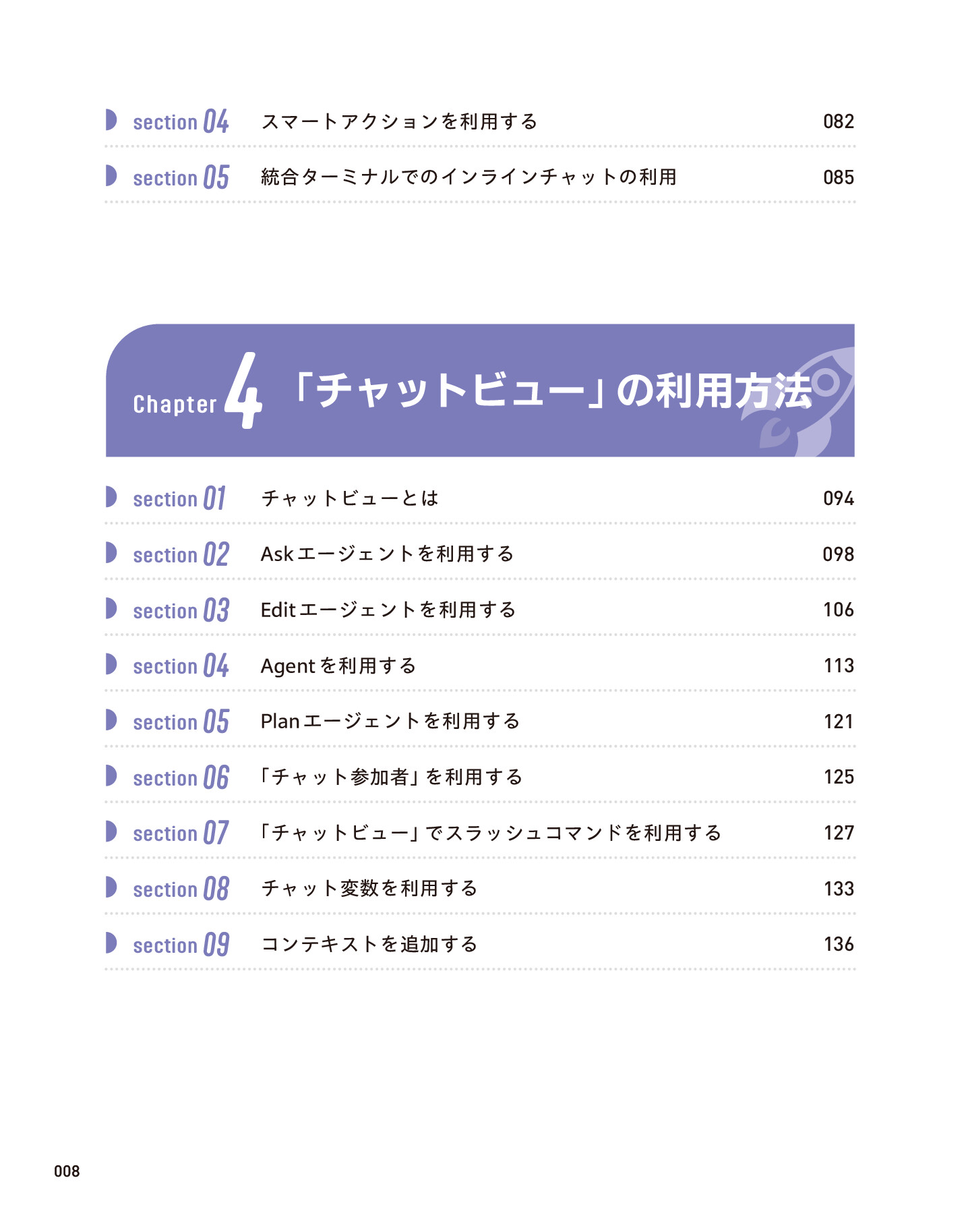Click the bullet marker beside Askエージェントを利用する
The width and height of the screenshot is (966, 1232).
[111, 553]
